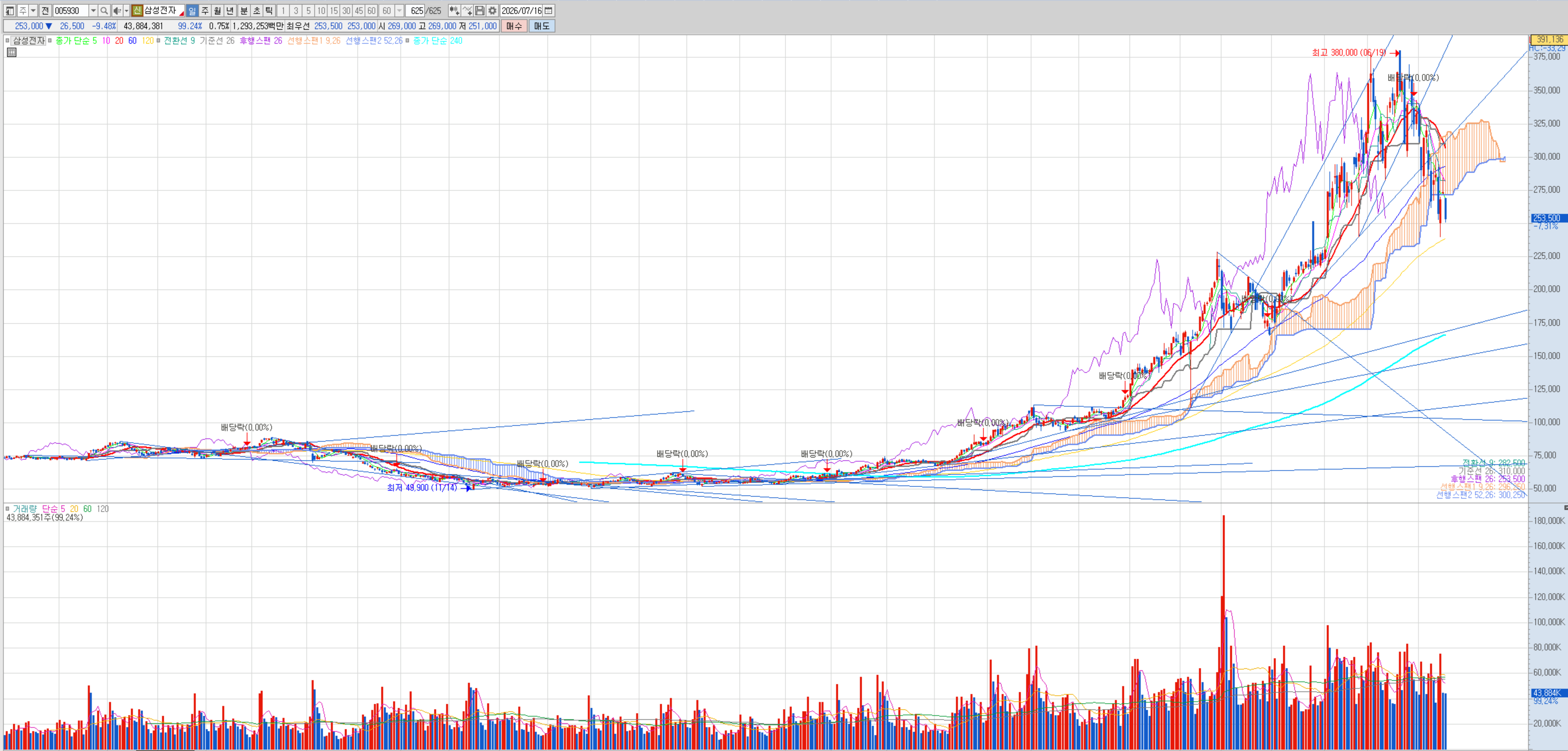Screen dimensions: 1568x751
Task: Open the custom interval 60 dropdown arrow
Action: tap(400, 11)
